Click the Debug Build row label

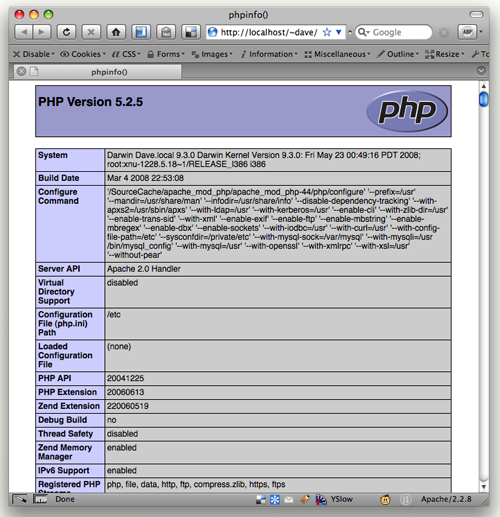62,420
